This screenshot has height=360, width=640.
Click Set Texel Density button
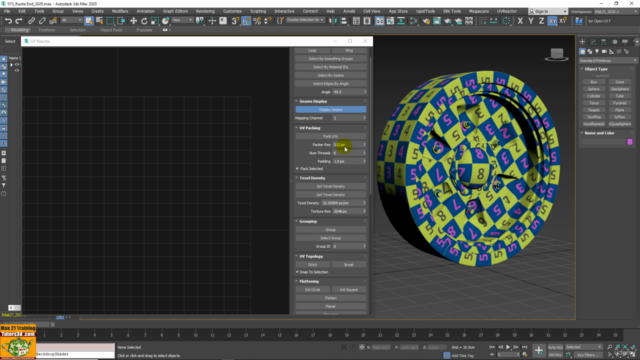point(331,186)
